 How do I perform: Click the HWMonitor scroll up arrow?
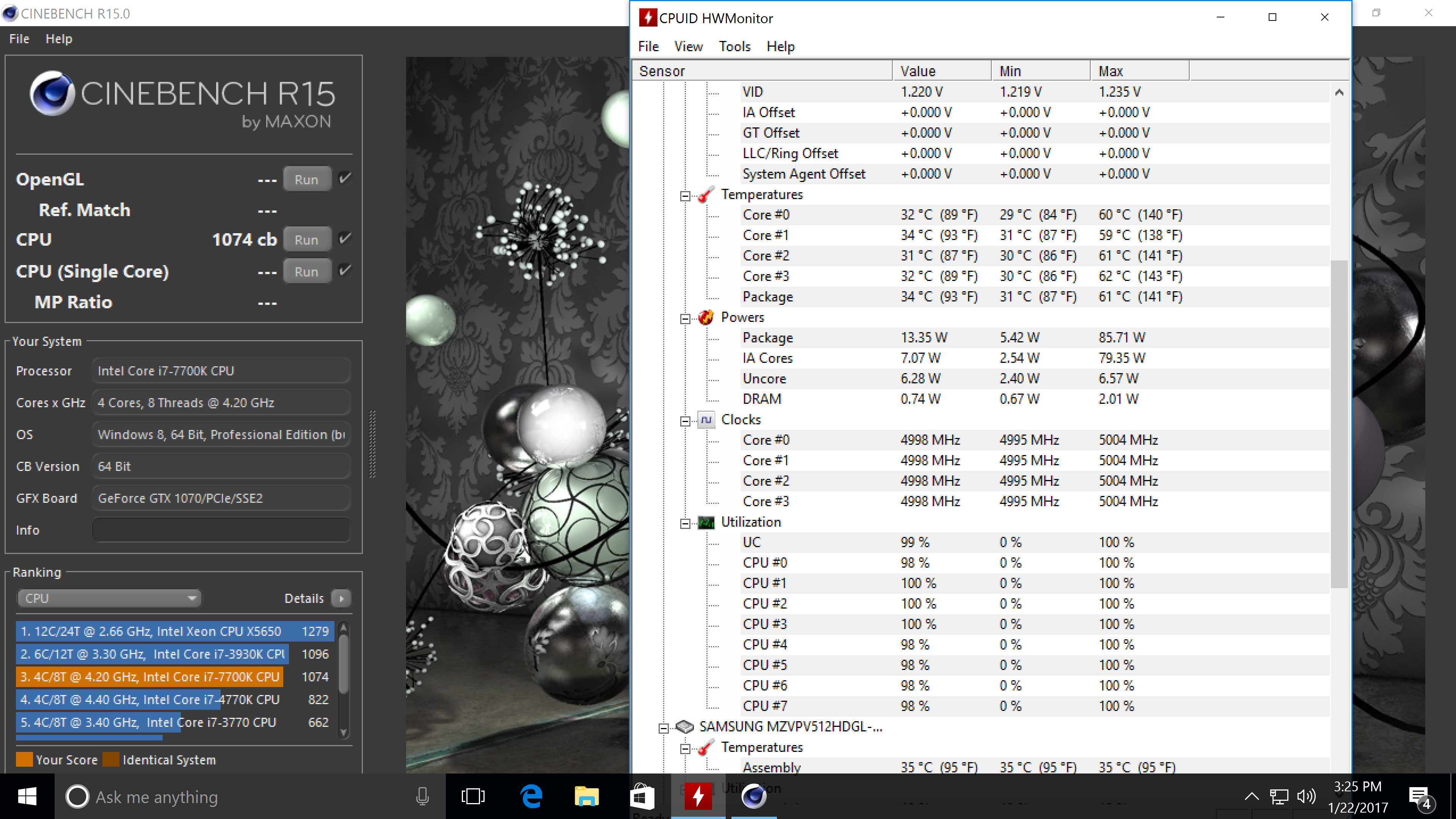pyautogui.click(x=1338, y=92)
